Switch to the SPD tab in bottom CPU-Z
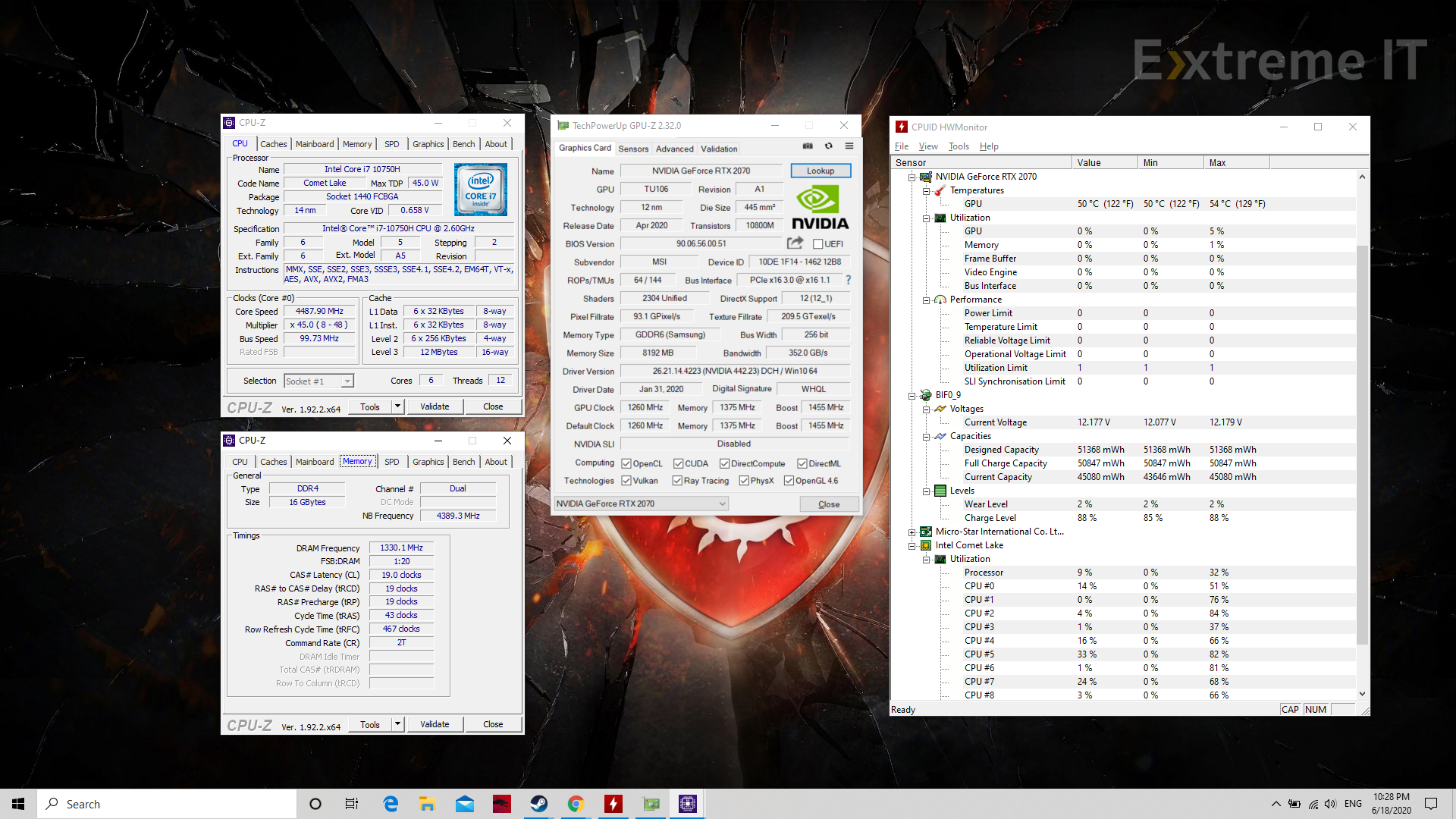Screen dimensions: 1456x819 point(391,462)
